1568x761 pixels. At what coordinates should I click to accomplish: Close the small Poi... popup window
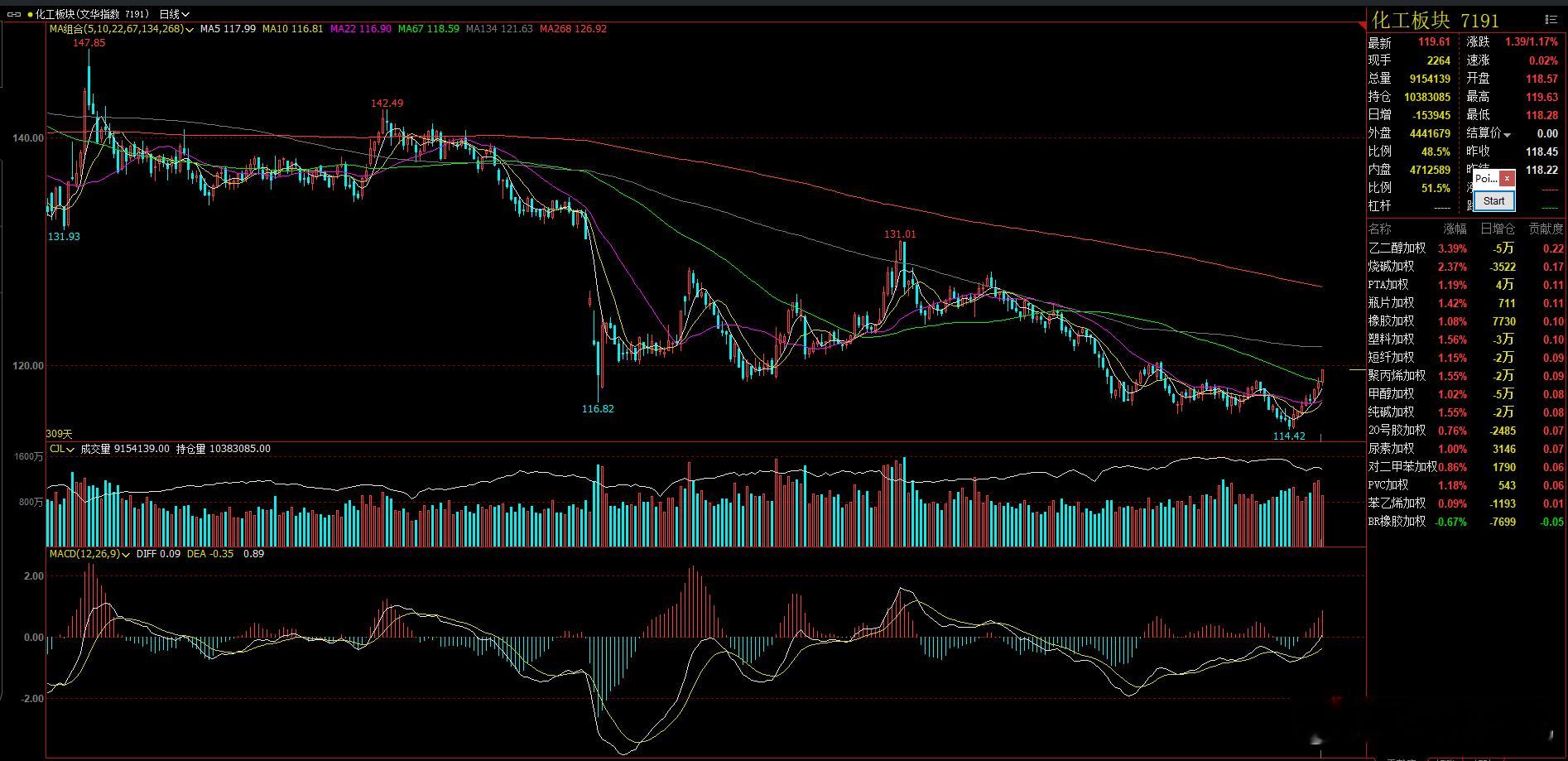[x=1507, y=178]
